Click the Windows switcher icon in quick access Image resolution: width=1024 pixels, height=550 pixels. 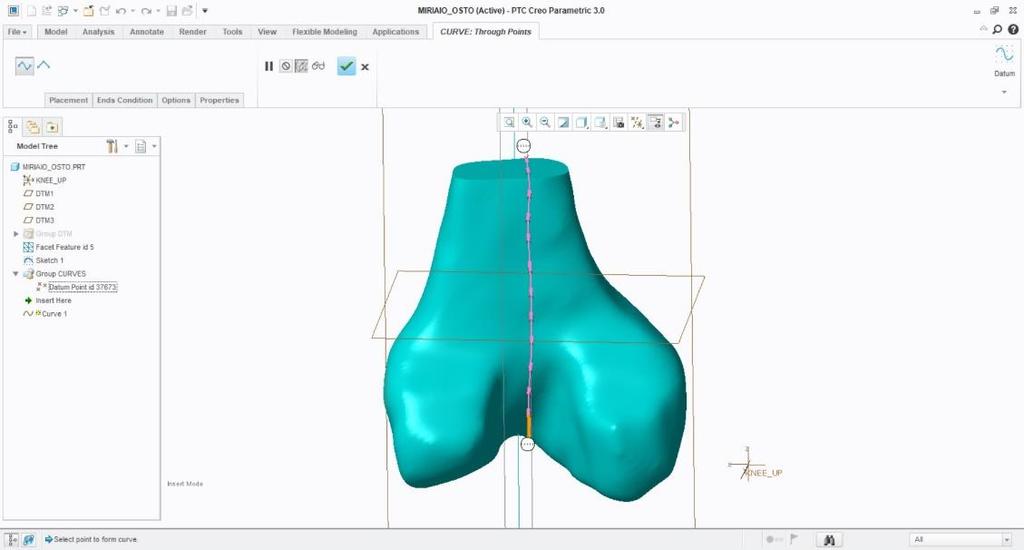63,11
